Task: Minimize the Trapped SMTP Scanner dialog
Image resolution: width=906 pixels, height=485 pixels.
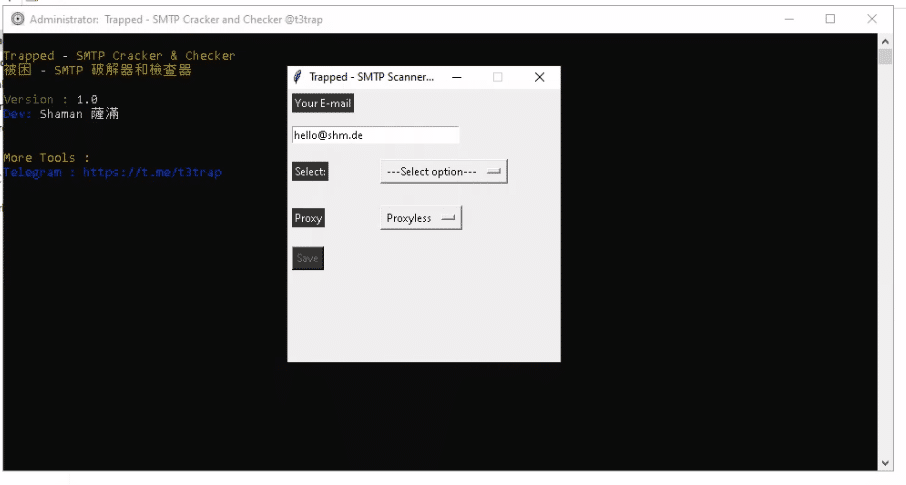Action: coord(456,77)
